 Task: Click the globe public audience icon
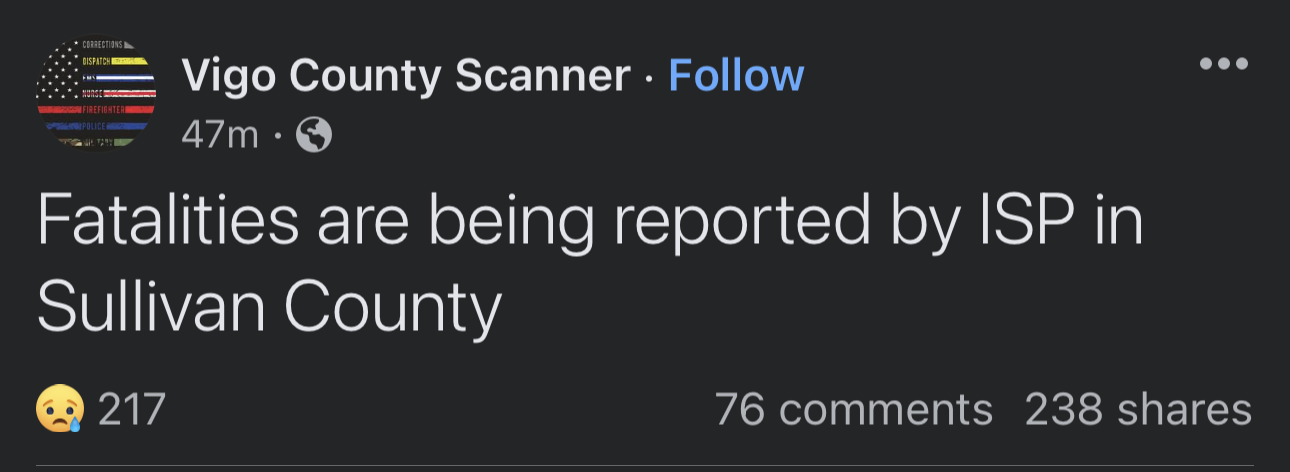pyautogui.click(x=314, y=135)
